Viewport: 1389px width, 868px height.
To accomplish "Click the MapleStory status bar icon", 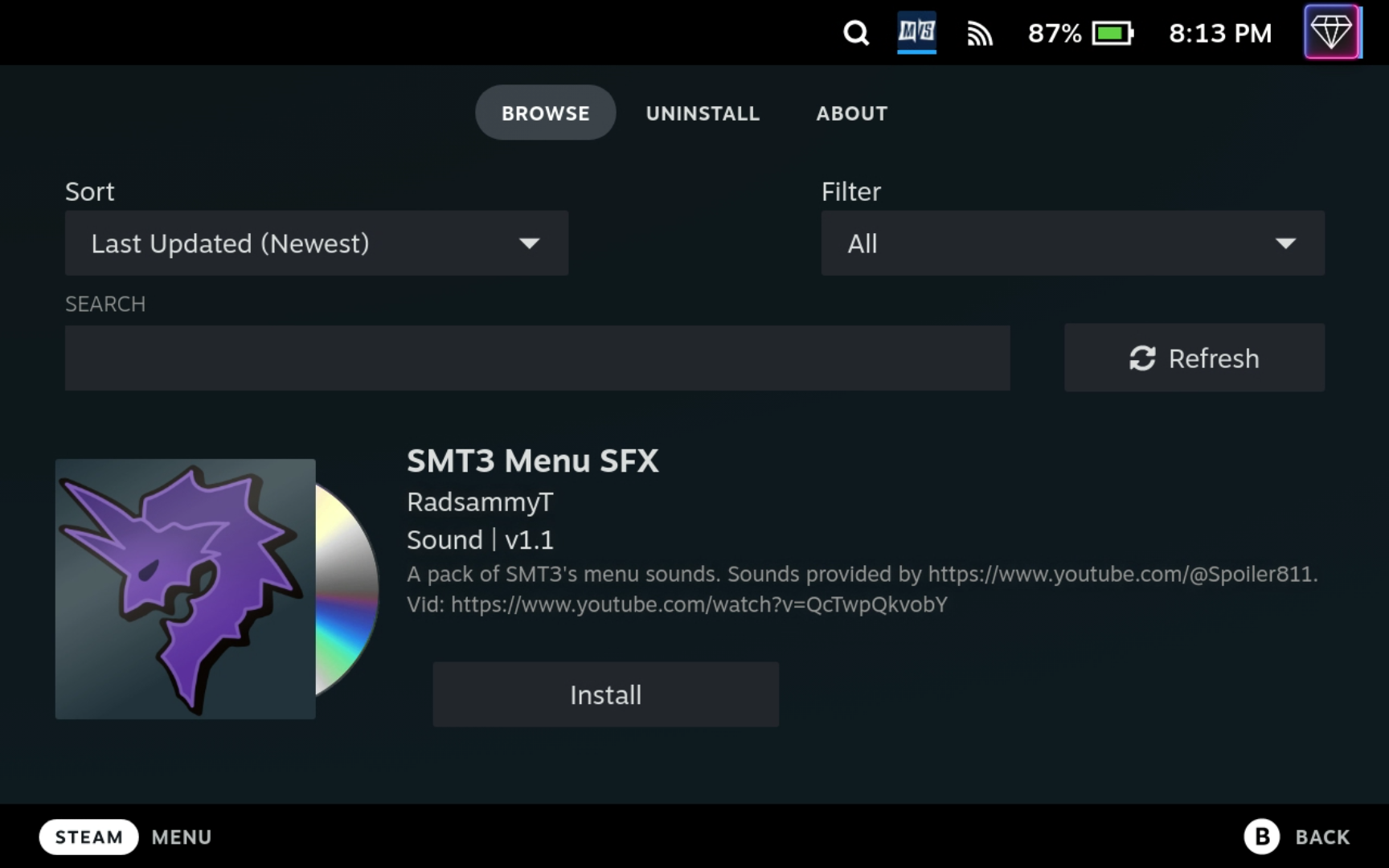I will tap(916, 33).
